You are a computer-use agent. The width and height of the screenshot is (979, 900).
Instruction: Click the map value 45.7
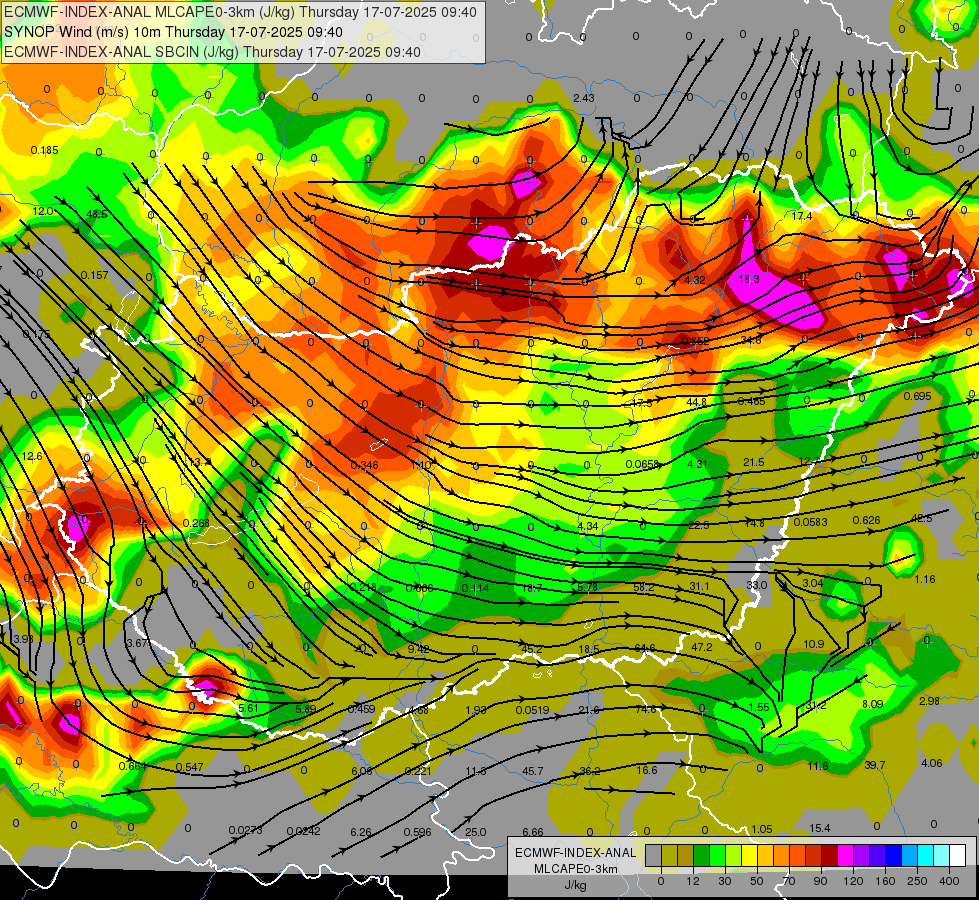[x=533, y=771]
